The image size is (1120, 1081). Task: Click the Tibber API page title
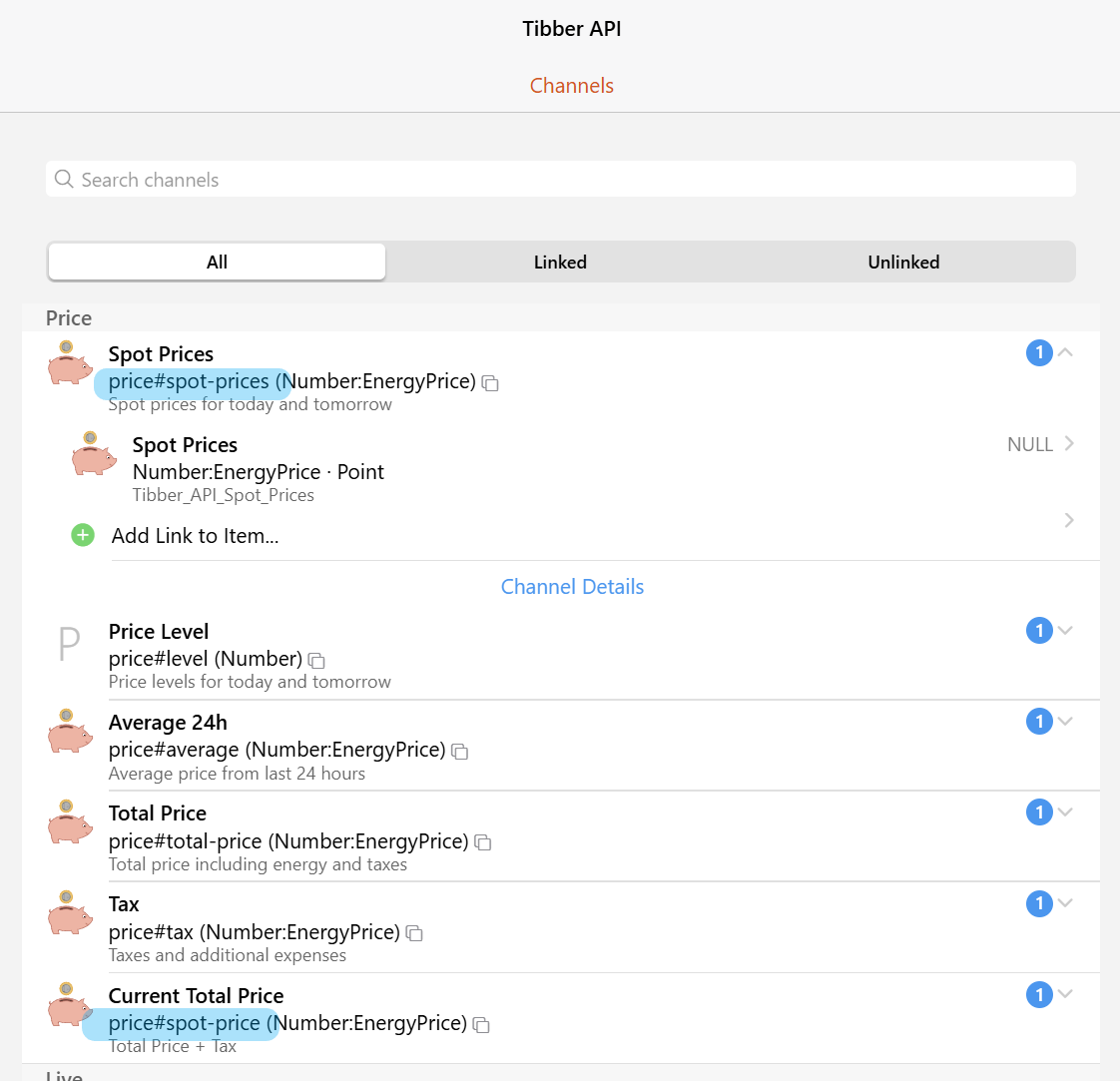coord(571,29)
